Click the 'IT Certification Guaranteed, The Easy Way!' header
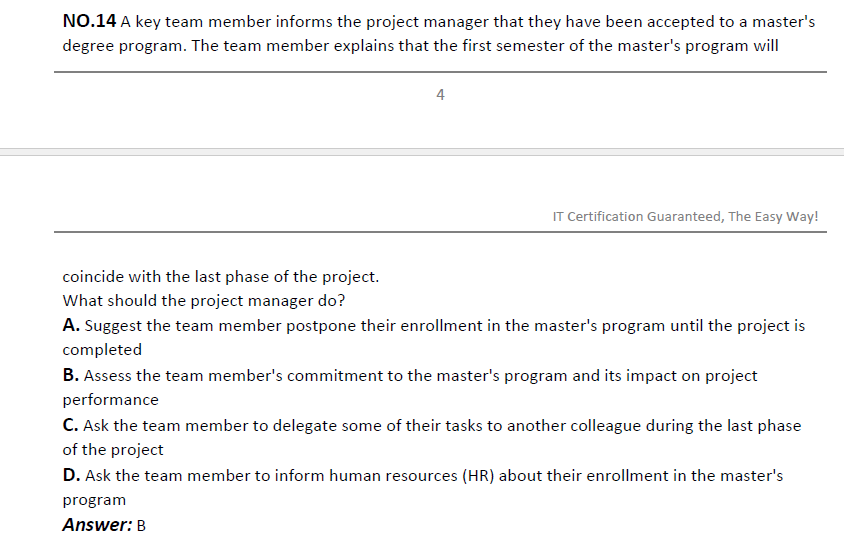The image size is (844, 542). coord(685,216)
